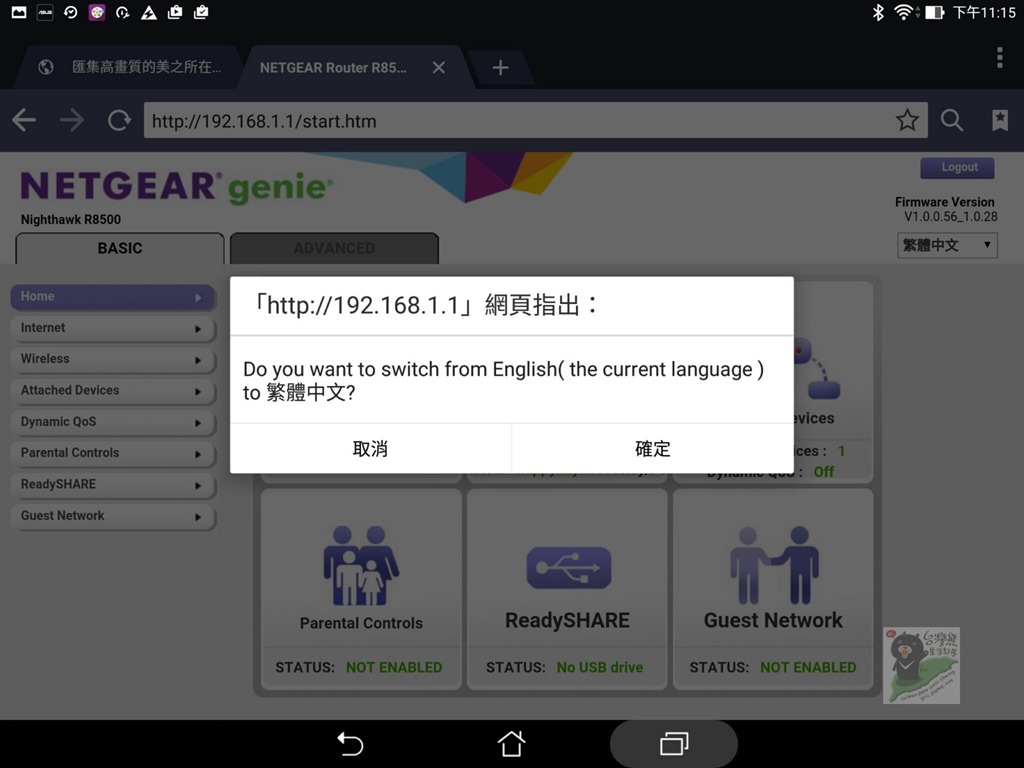Open Dynamic QoS in the sidebar

[112, 423]
